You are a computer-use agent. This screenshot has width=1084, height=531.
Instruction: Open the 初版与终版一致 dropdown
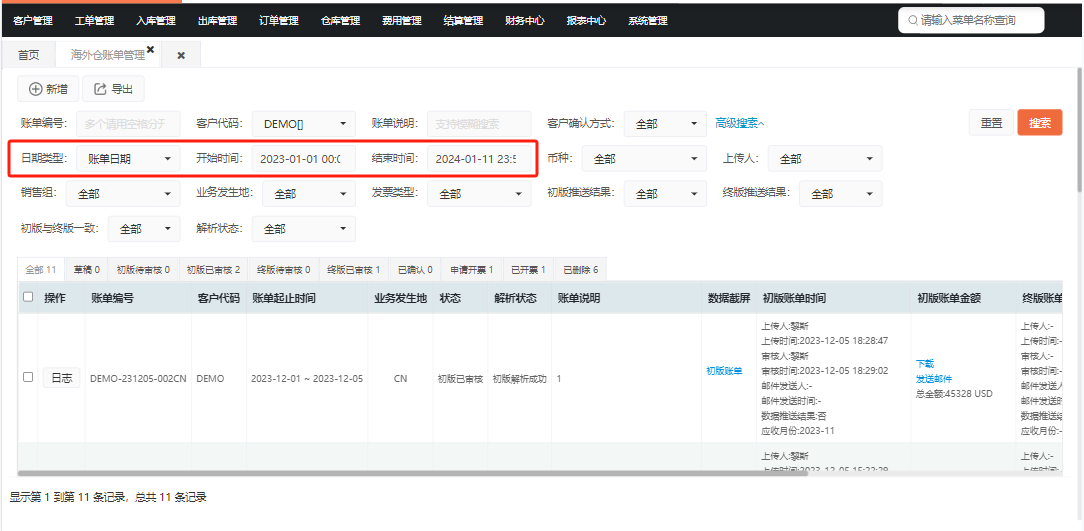click(144, 229)
